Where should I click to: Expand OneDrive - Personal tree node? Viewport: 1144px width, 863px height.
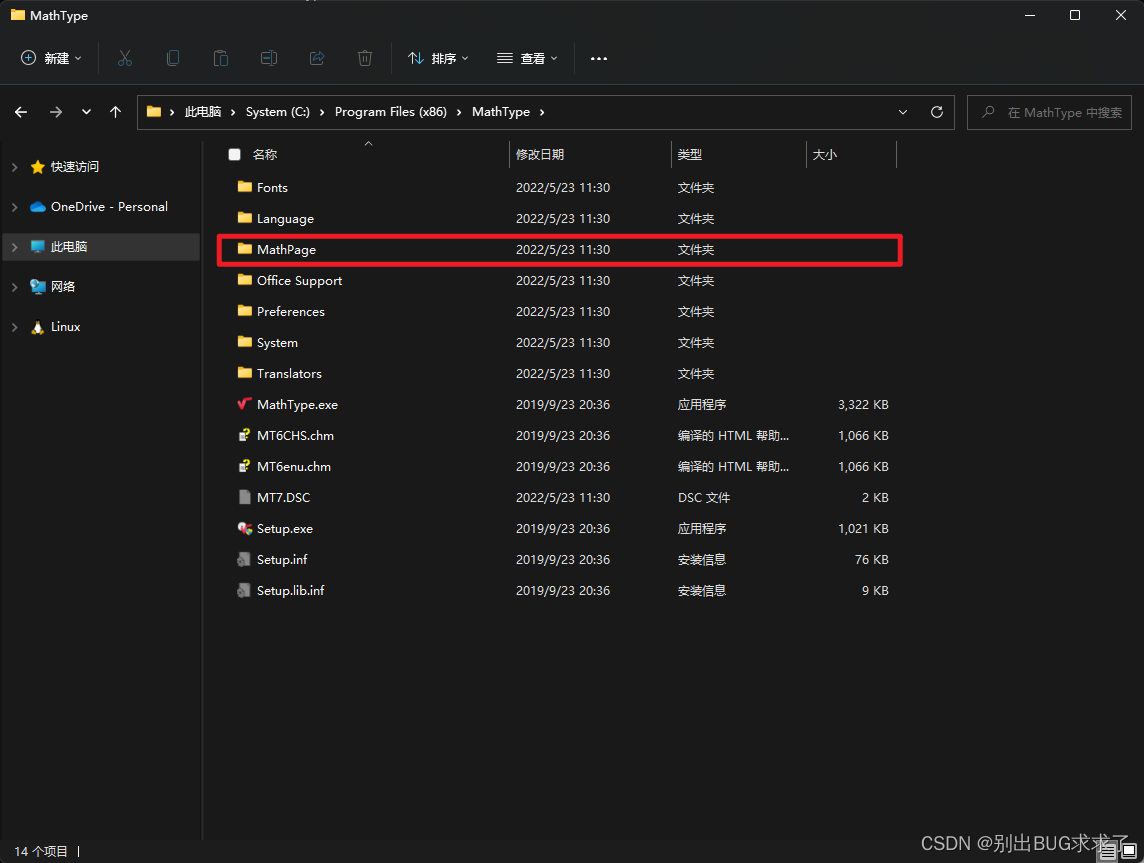tap(15, 207)
